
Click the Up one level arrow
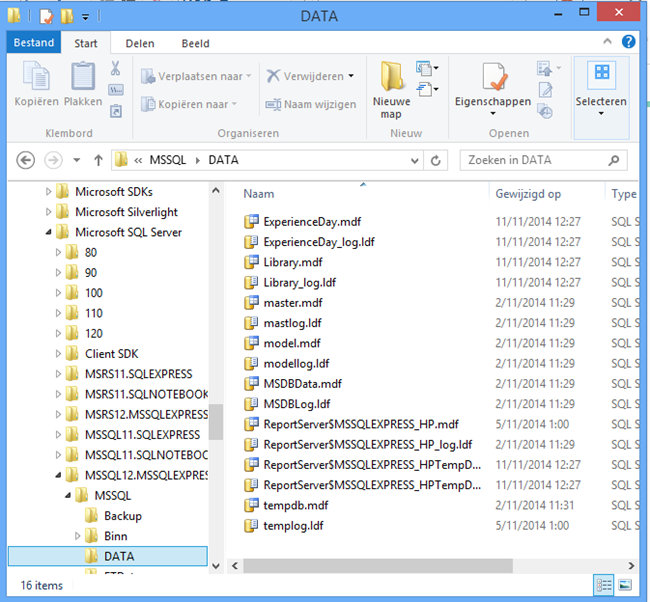pyautogui.click(x=98, y=160)
